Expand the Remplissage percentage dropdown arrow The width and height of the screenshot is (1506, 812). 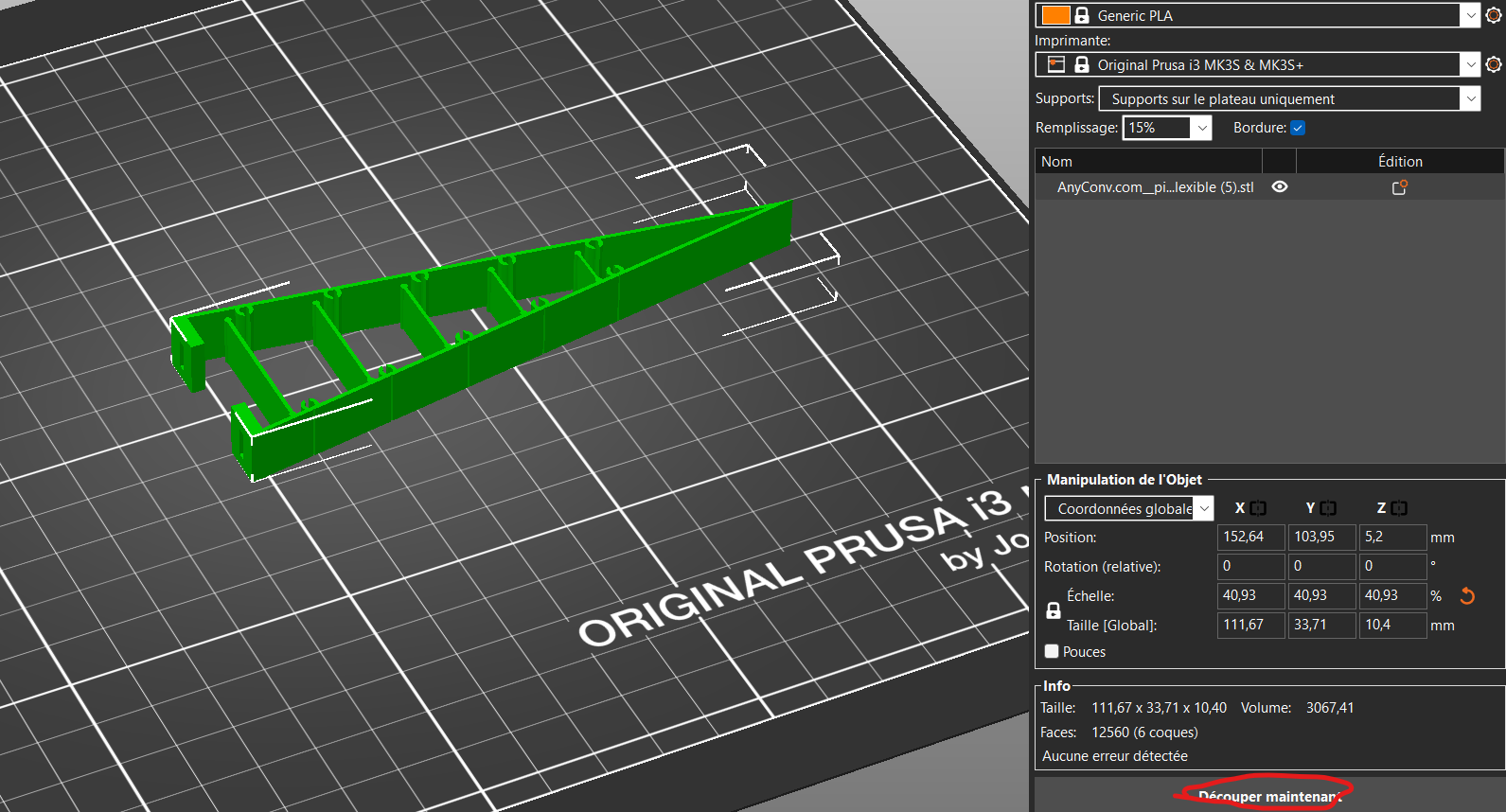coord(1201,128)
